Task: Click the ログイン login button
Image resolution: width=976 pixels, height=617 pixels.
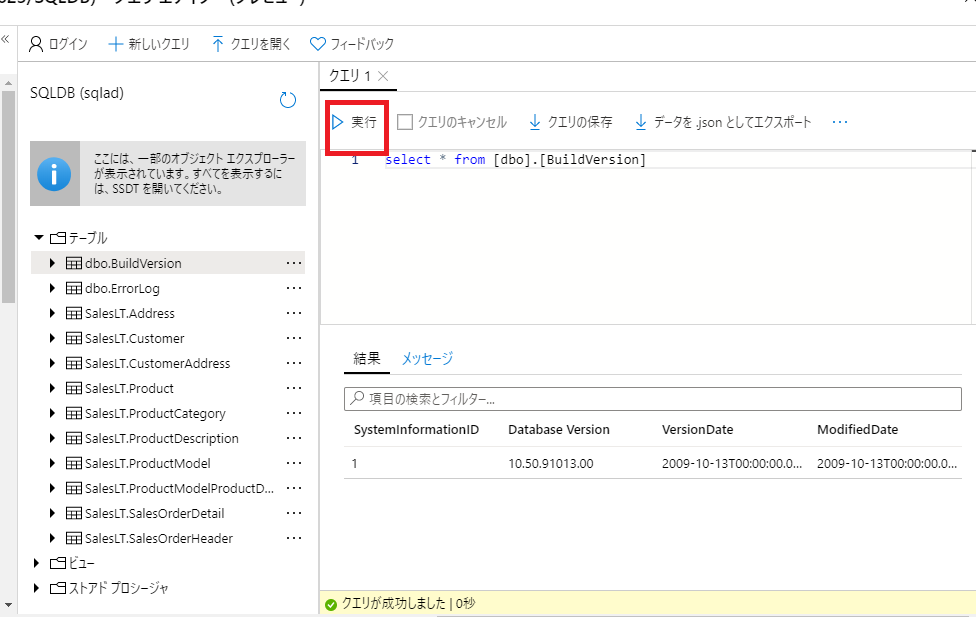Action: 59,44
